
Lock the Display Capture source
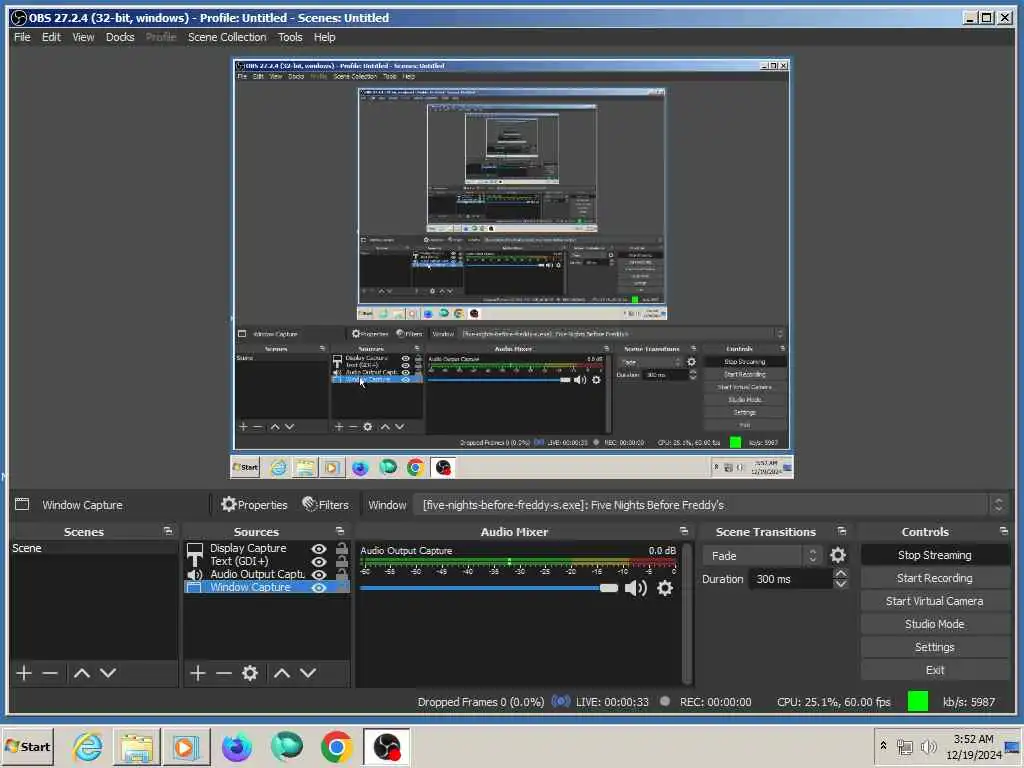click(342, 549)
